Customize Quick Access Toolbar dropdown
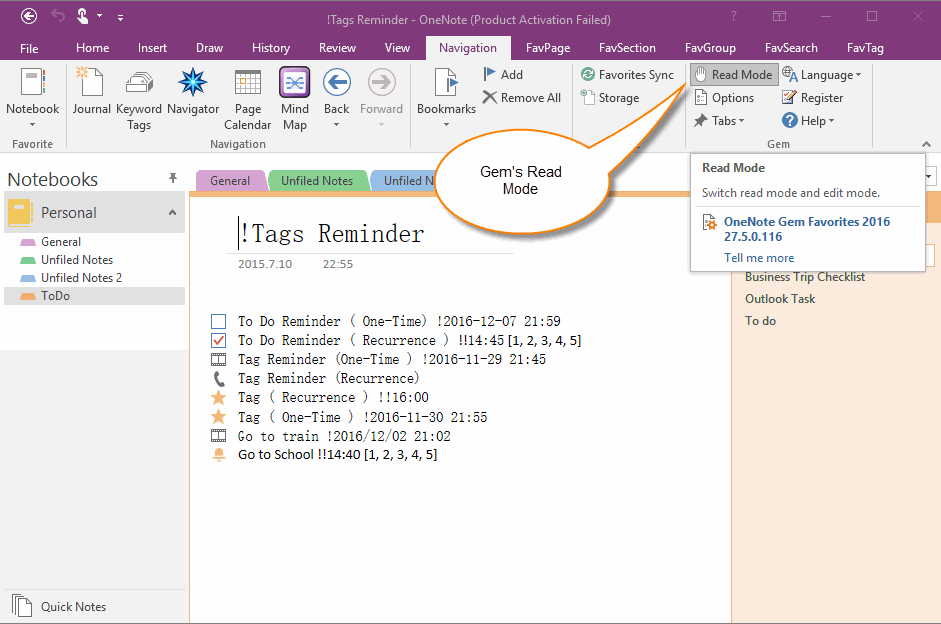The image size is (941, 624). click(x=120, y=18)
